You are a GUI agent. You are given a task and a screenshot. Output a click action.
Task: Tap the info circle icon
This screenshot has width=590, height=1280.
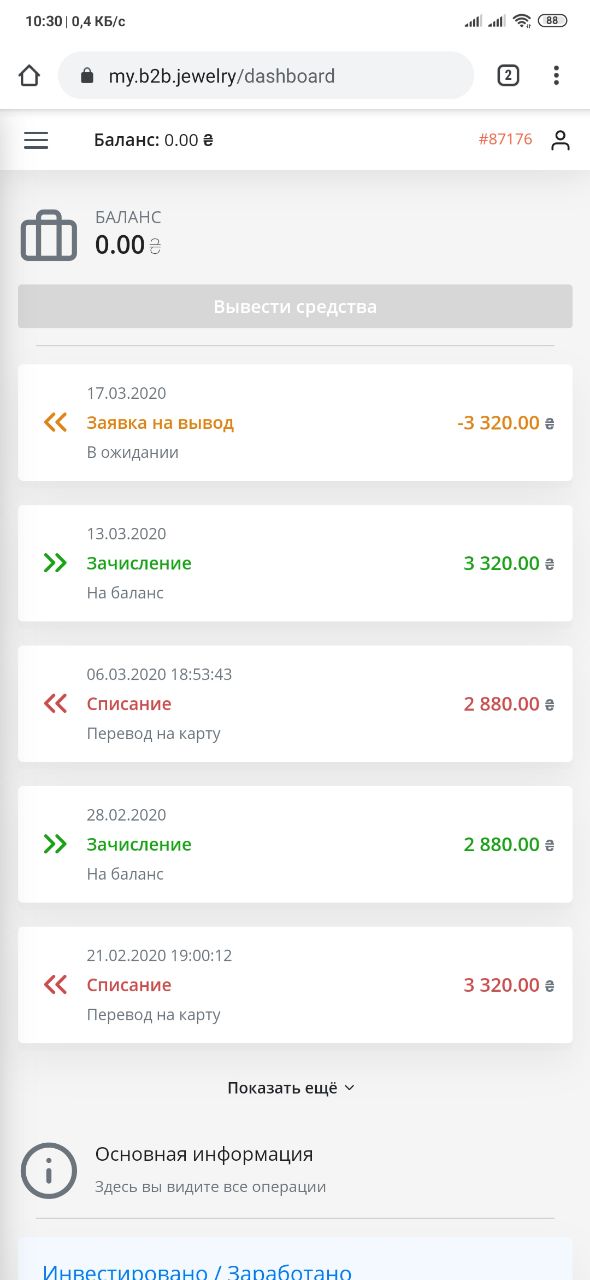click(49, 1170)
